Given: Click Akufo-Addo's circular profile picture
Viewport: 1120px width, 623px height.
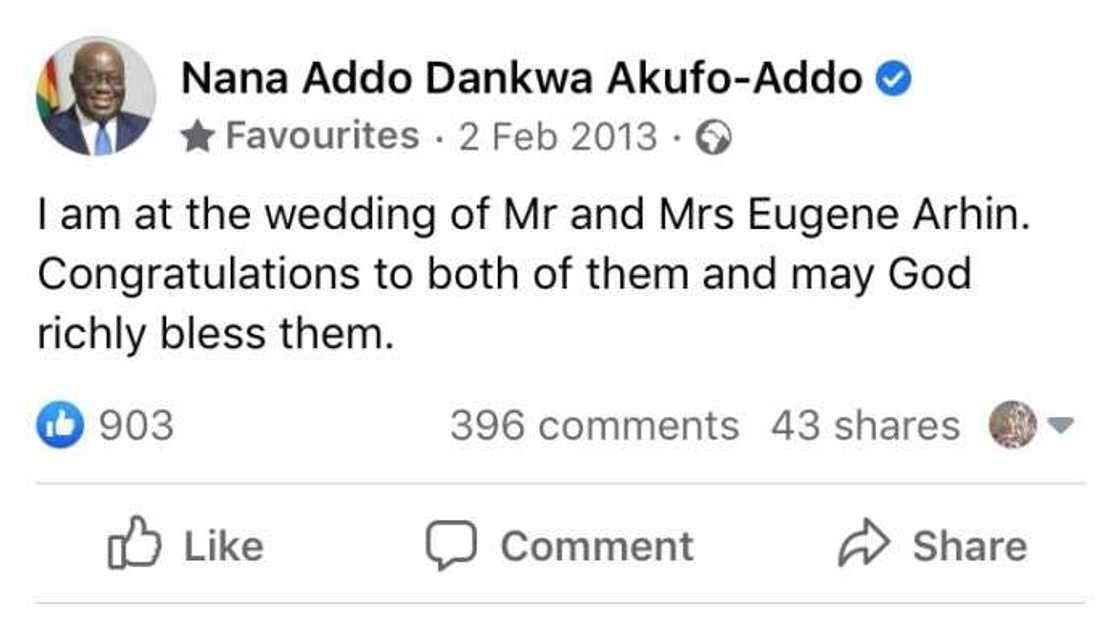Looking at the screenshot, I should (x=97, y=93).
